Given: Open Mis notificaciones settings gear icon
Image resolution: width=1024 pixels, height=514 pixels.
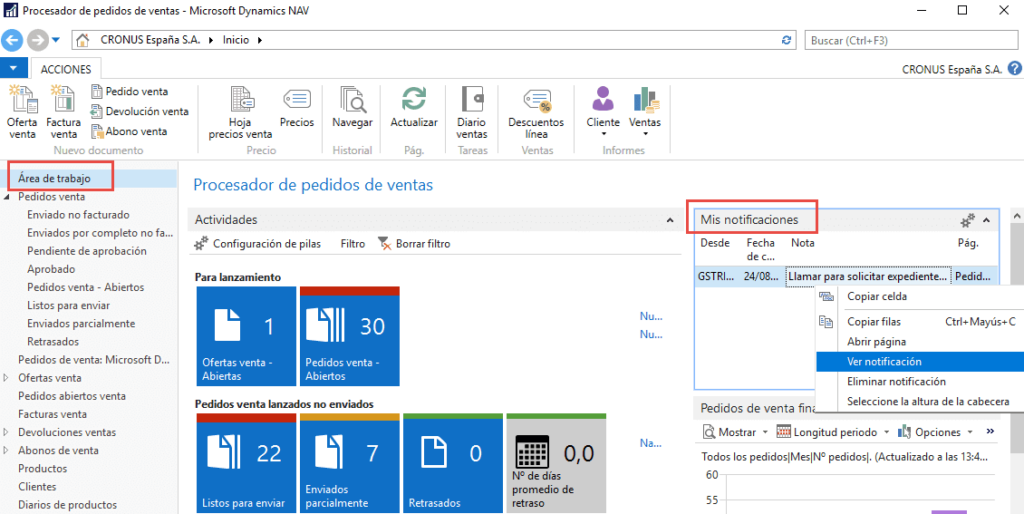Looking at the screenshot, I should tap(967, 221).
